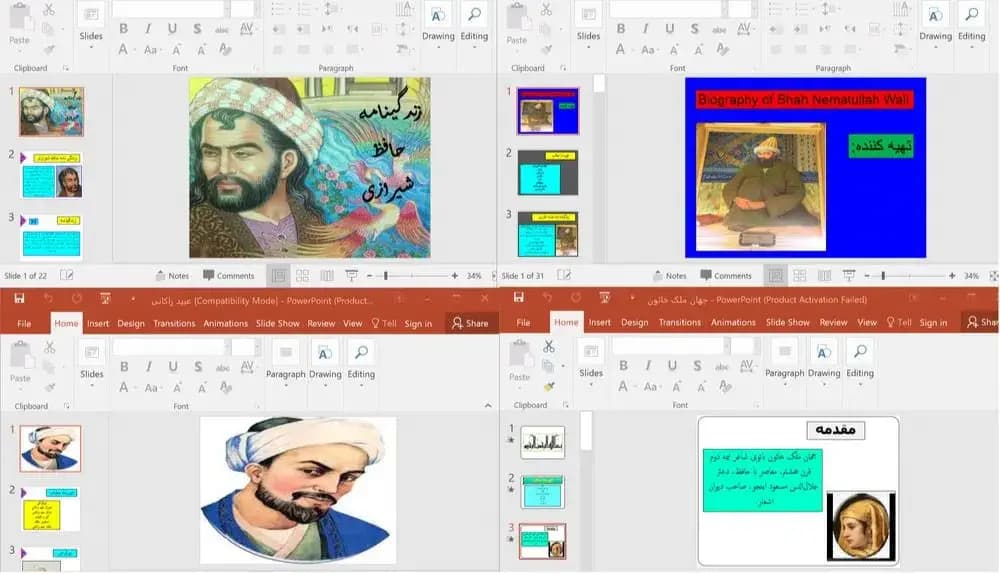Select Normal view in Shah Nematullah window status bar
Viewport: 1000px width, 574px height.
(776, 276)
